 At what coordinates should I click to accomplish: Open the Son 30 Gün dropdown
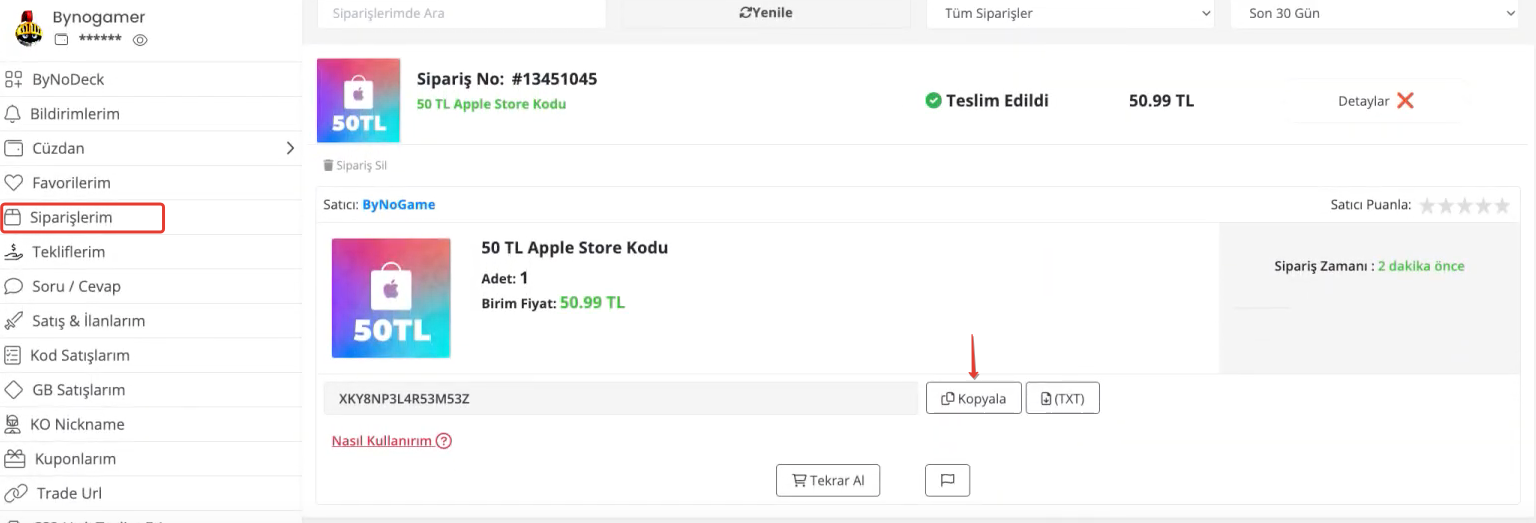1383,13
